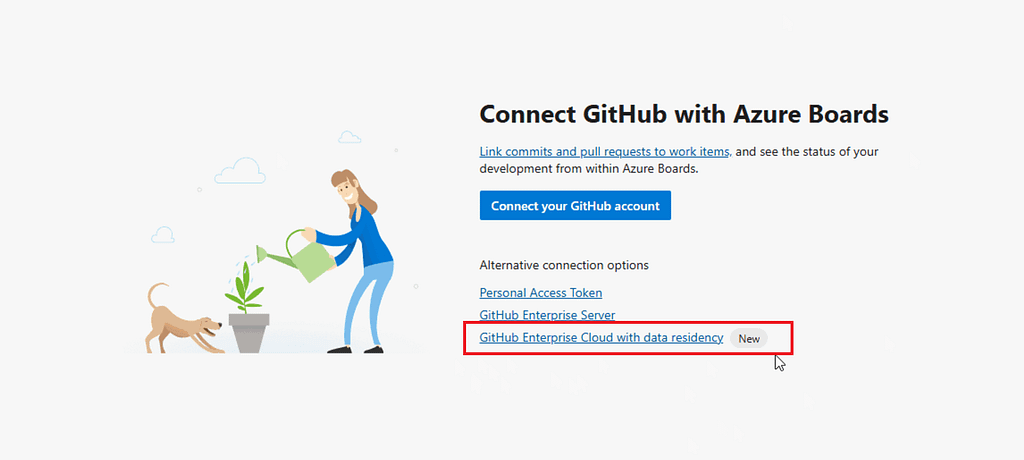Click the dog illustration

tap(181, 326)
